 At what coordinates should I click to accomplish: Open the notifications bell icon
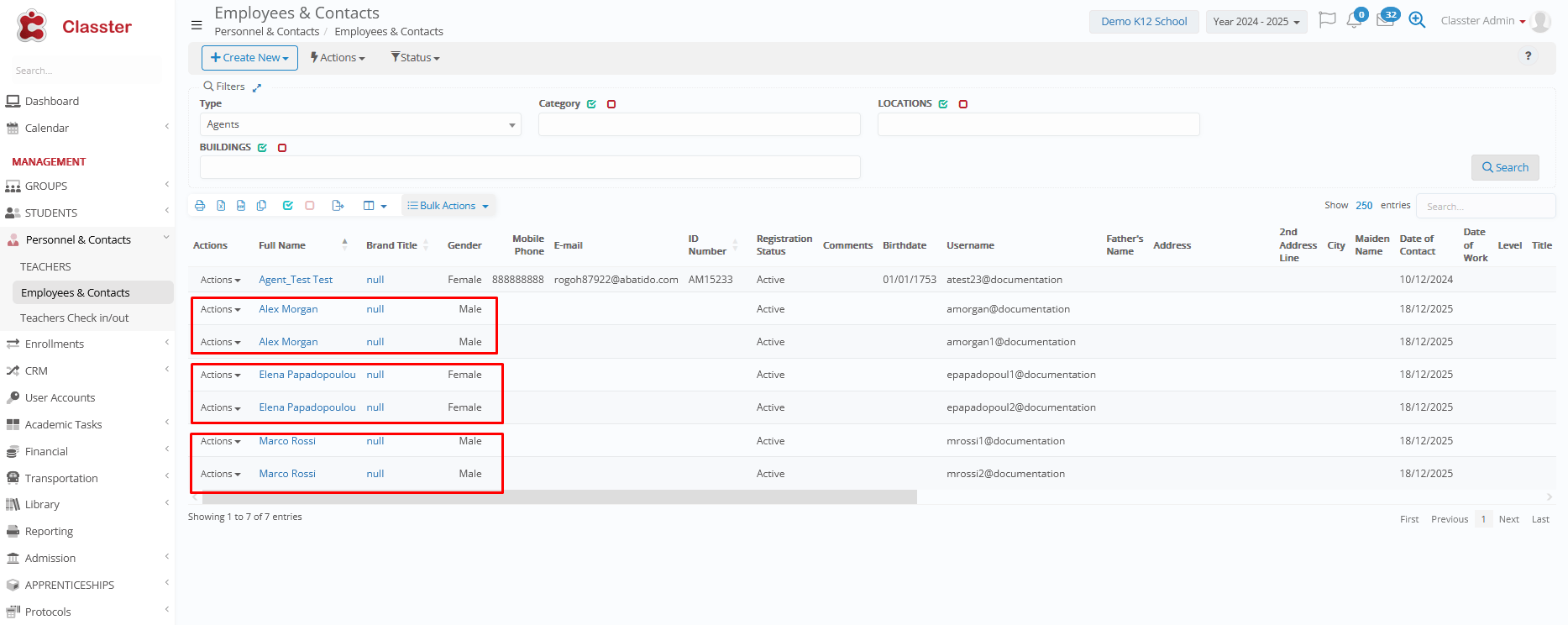click(1354, 20)
